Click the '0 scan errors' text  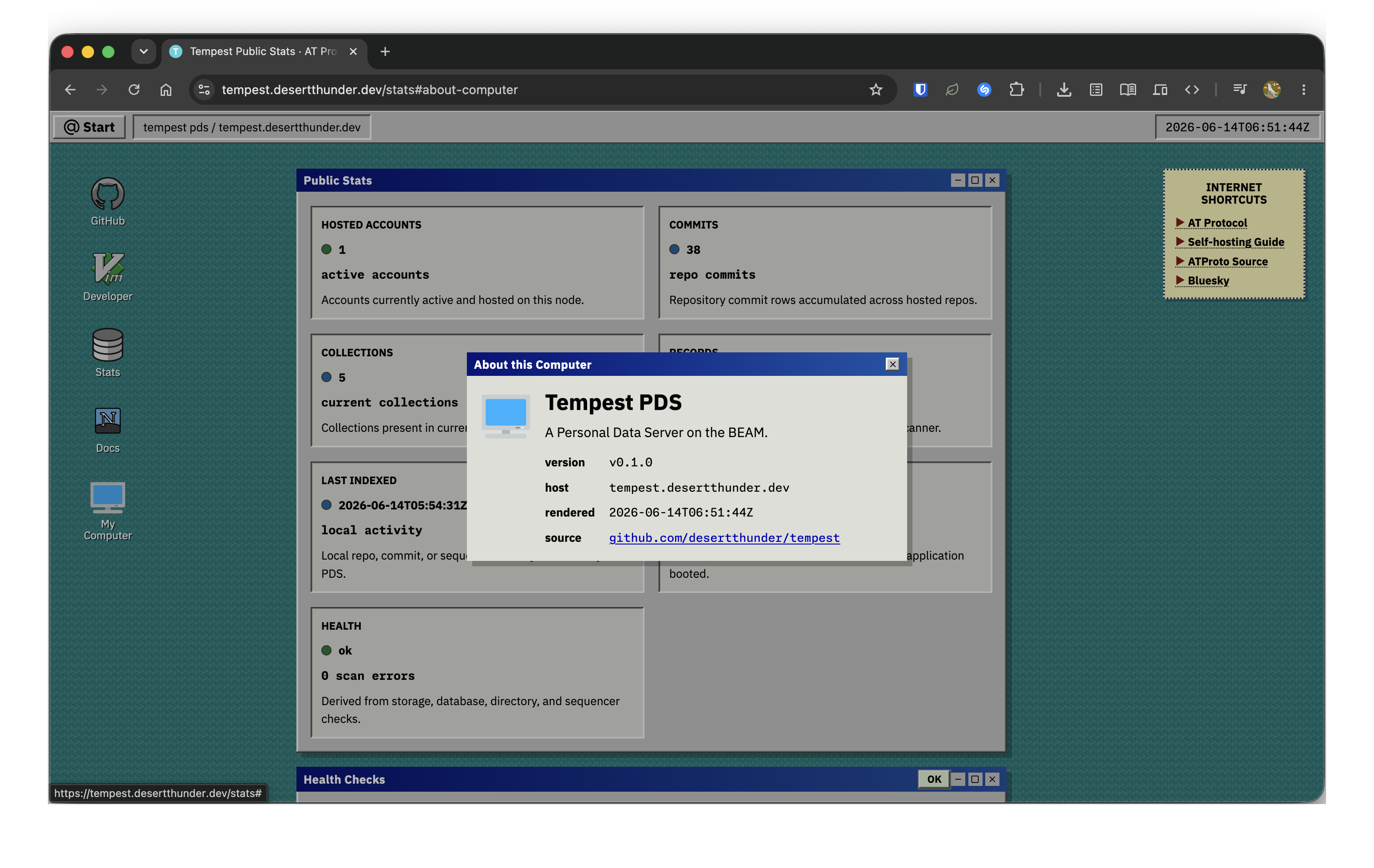(368, 676)
